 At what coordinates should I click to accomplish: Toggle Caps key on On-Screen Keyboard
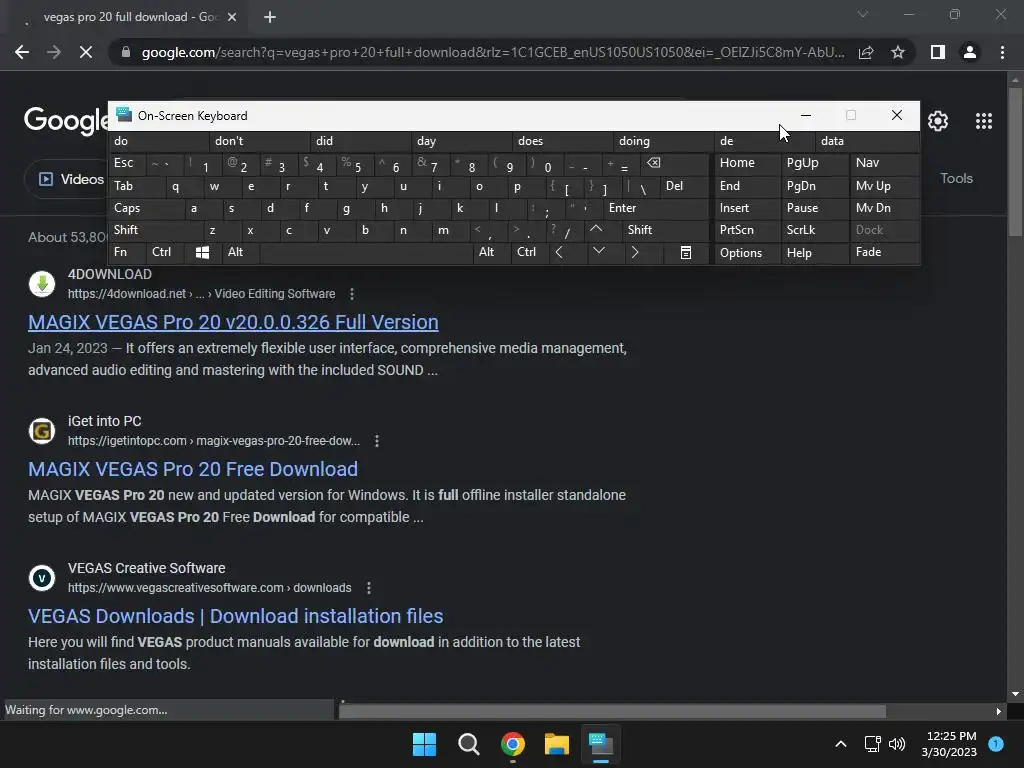pyautogui.click(x=146, y=208)
